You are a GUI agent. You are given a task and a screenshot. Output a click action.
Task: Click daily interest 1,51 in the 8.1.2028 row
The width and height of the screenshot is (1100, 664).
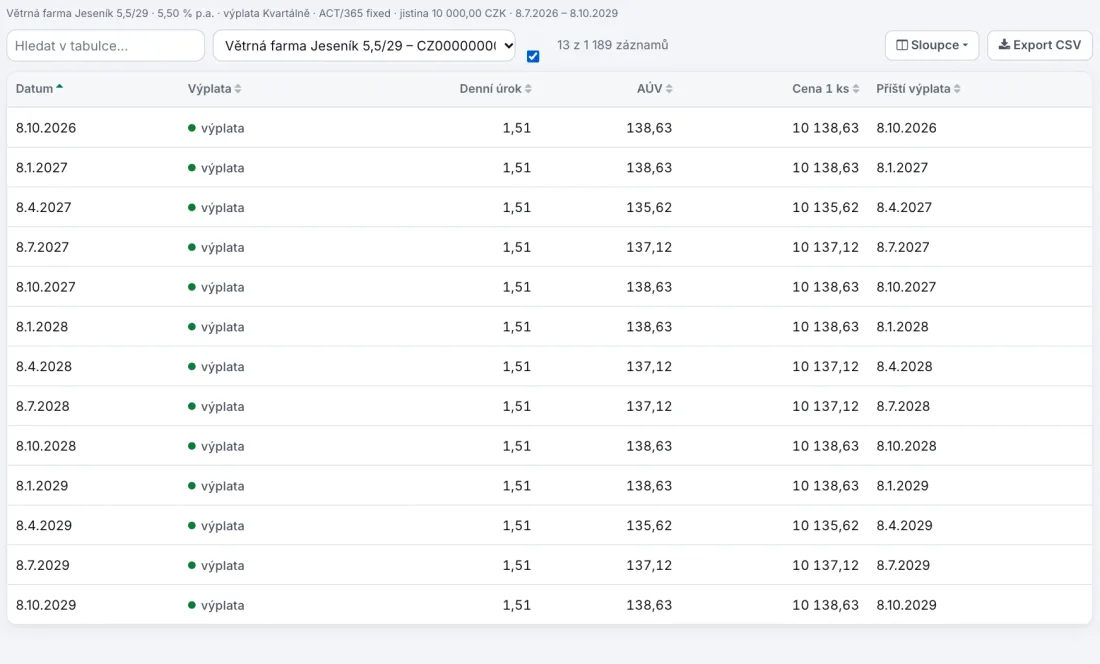(x=516, y=327)
